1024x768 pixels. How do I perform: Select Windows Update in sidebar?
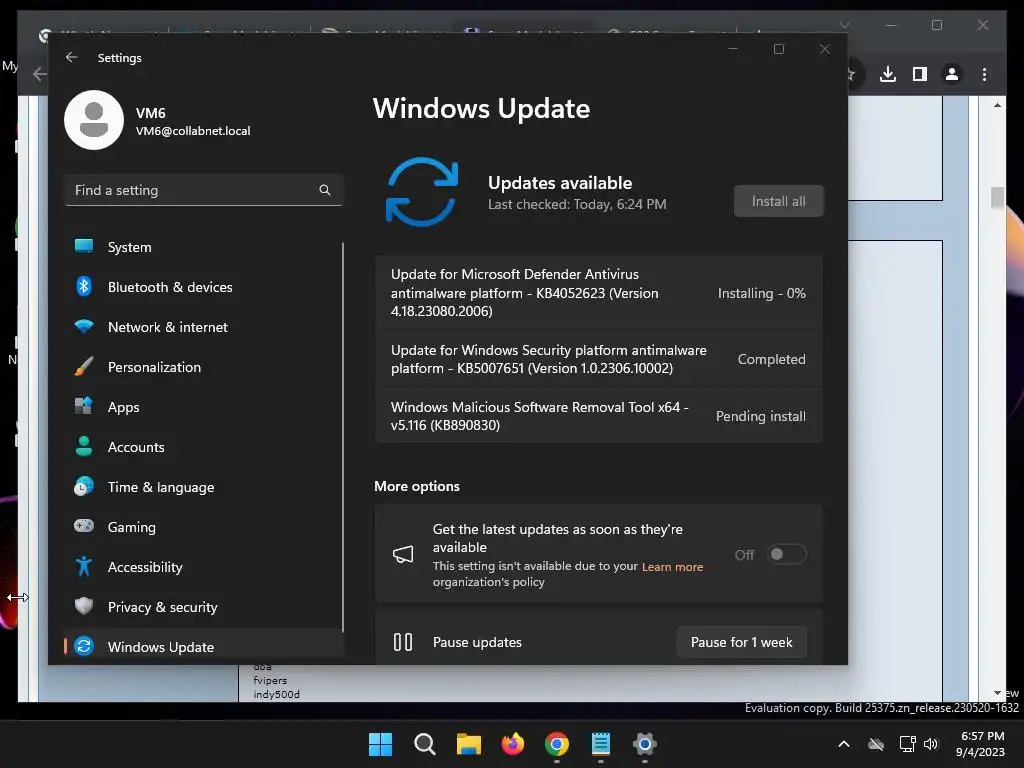203,647
